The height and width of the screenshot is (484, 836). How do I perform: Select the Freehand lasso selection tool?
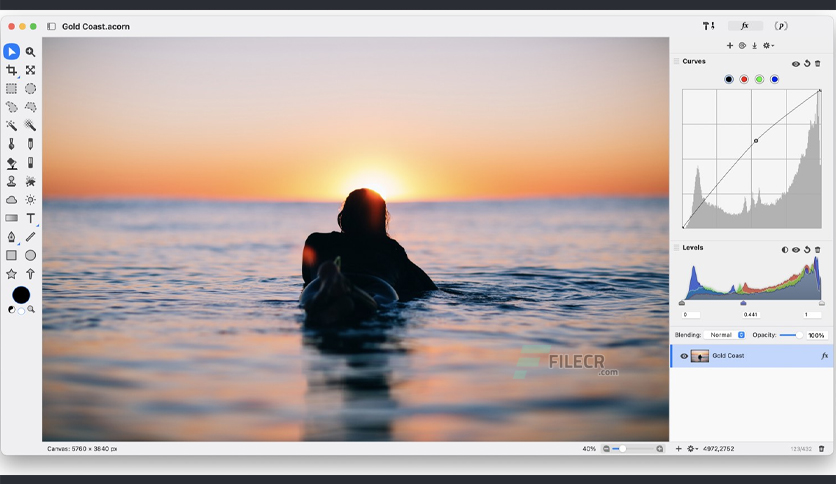point(12,107)
